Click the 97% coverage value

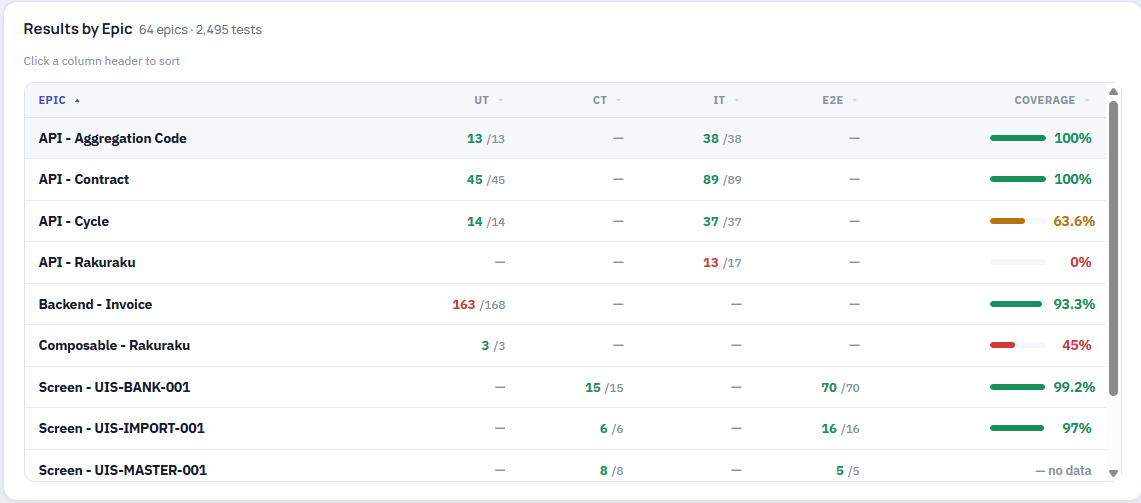[x=1077, y=429]
